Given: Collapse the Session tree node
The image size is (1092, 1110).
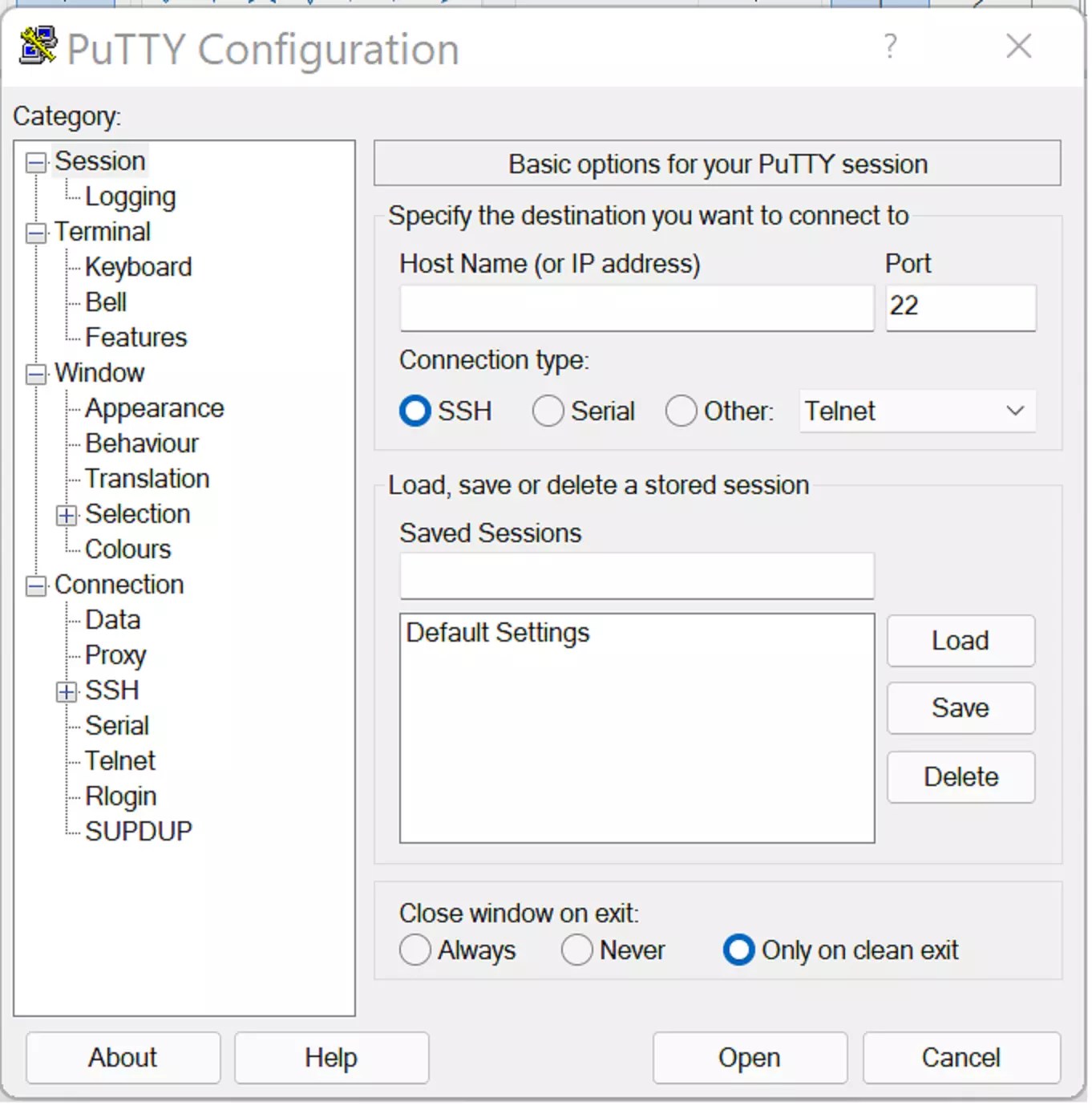Looking at the screenshot, I should pos(35,162).
